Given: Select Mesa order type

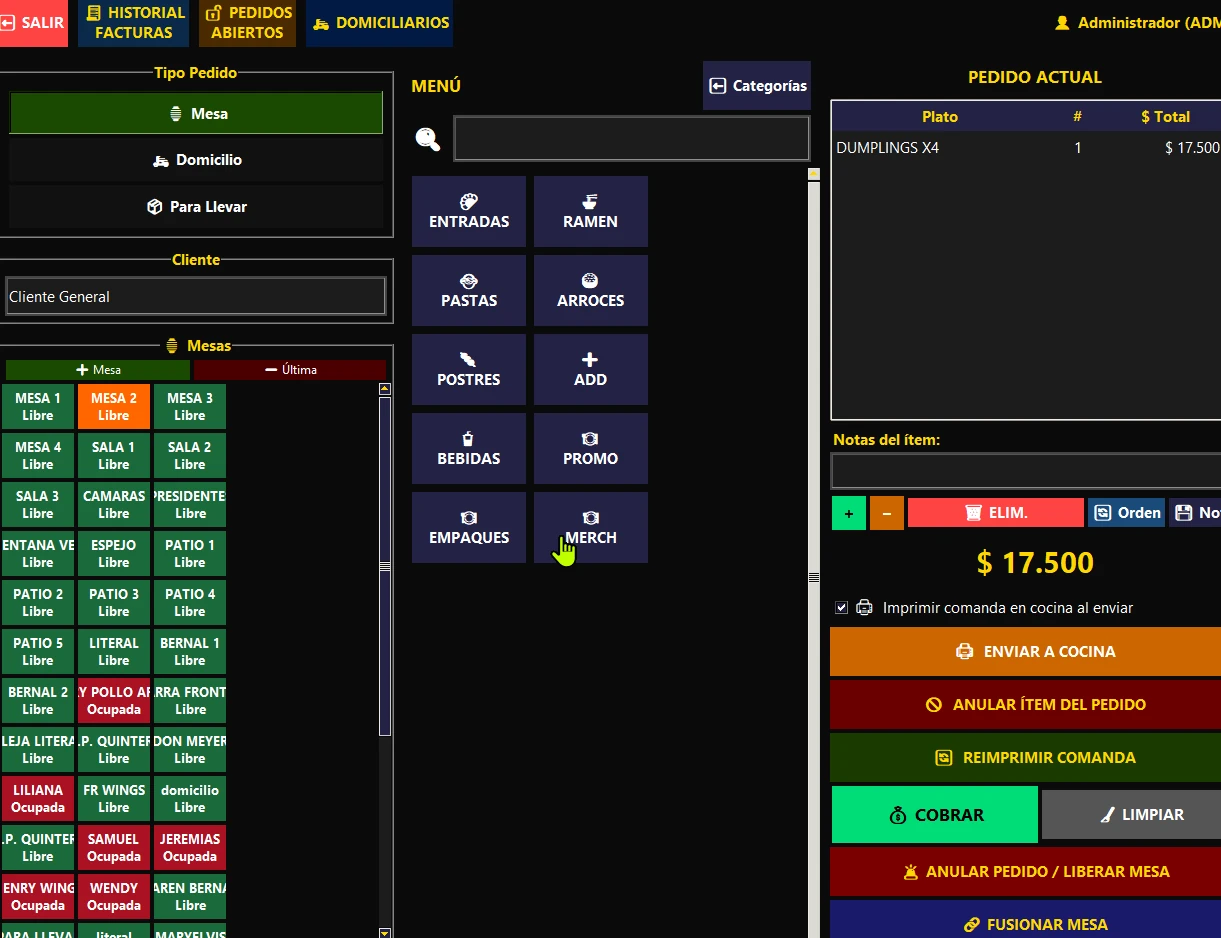Looking at the screenshot, I should tap(196, 113).
